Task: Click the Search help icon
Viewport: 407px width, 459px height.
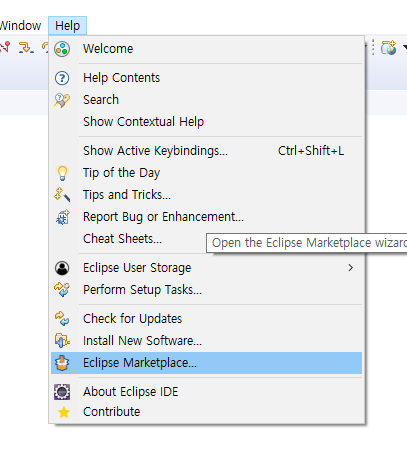Action: coord(62,100)
